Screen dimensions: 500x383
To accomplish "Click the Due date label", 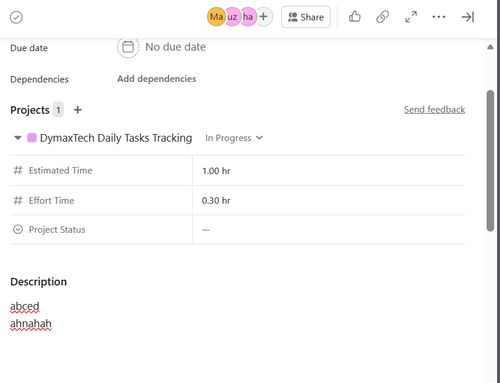I will [x=29, y=48].
